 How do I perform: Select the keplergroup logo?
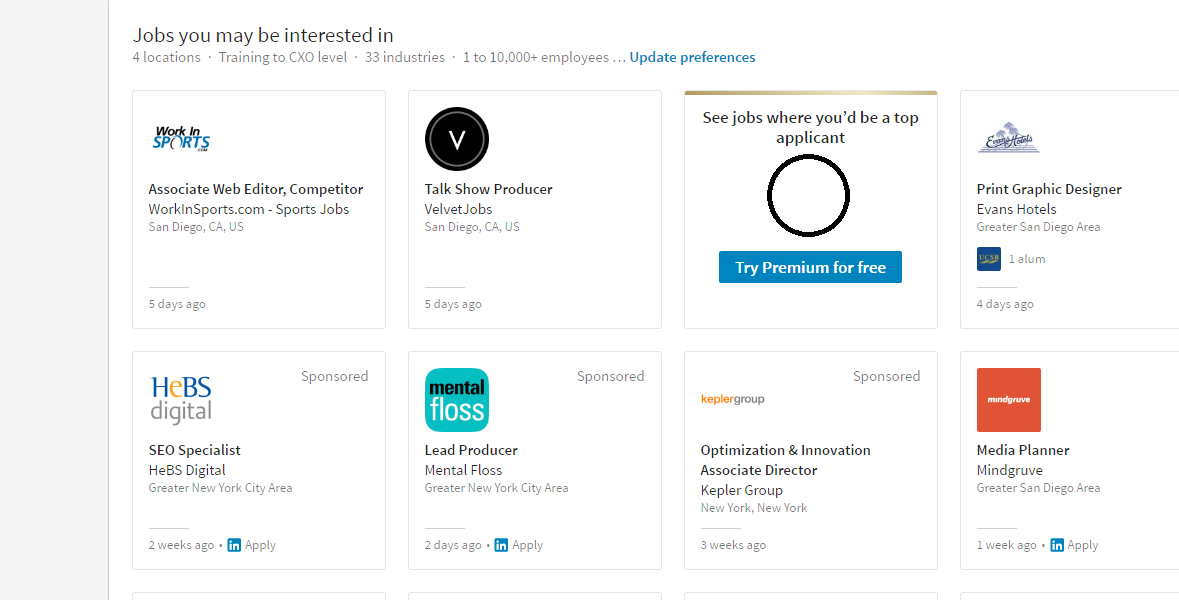[732, 399]
